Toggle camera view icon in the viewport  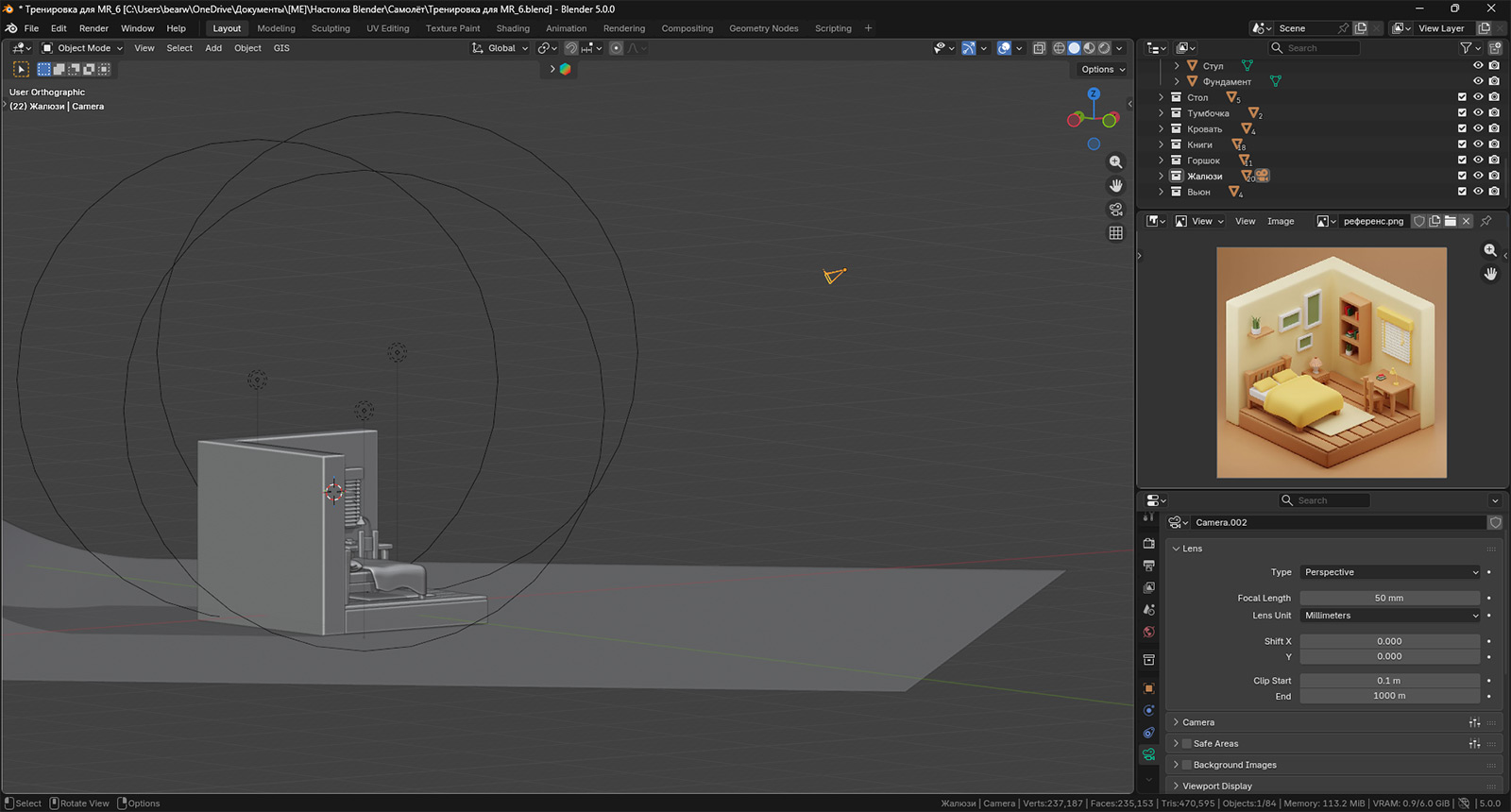pos(1115,210)
